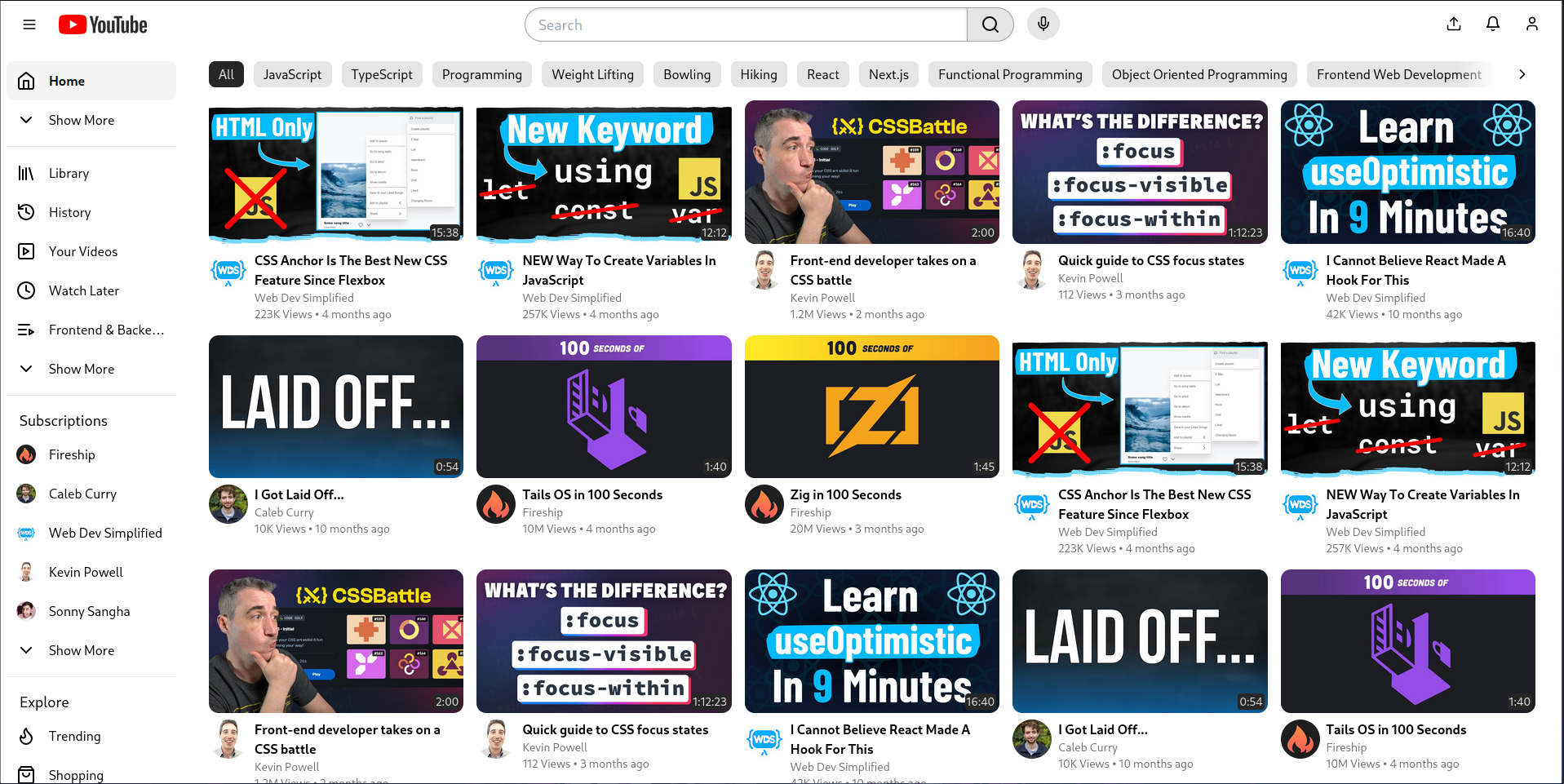Open the account profile icon

[1532, 24]
